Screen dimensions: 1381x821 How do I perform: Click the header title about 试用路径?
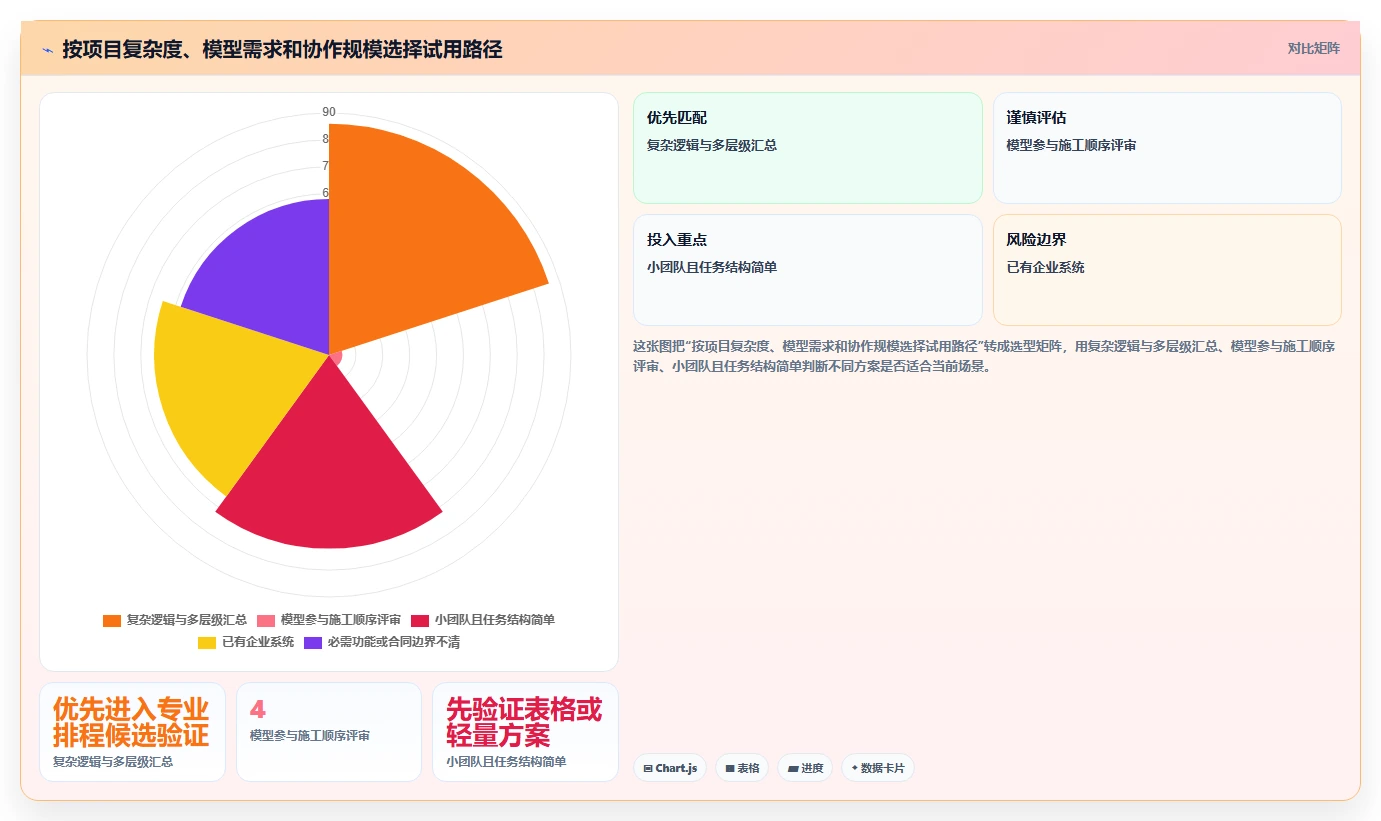pos(282,49)
